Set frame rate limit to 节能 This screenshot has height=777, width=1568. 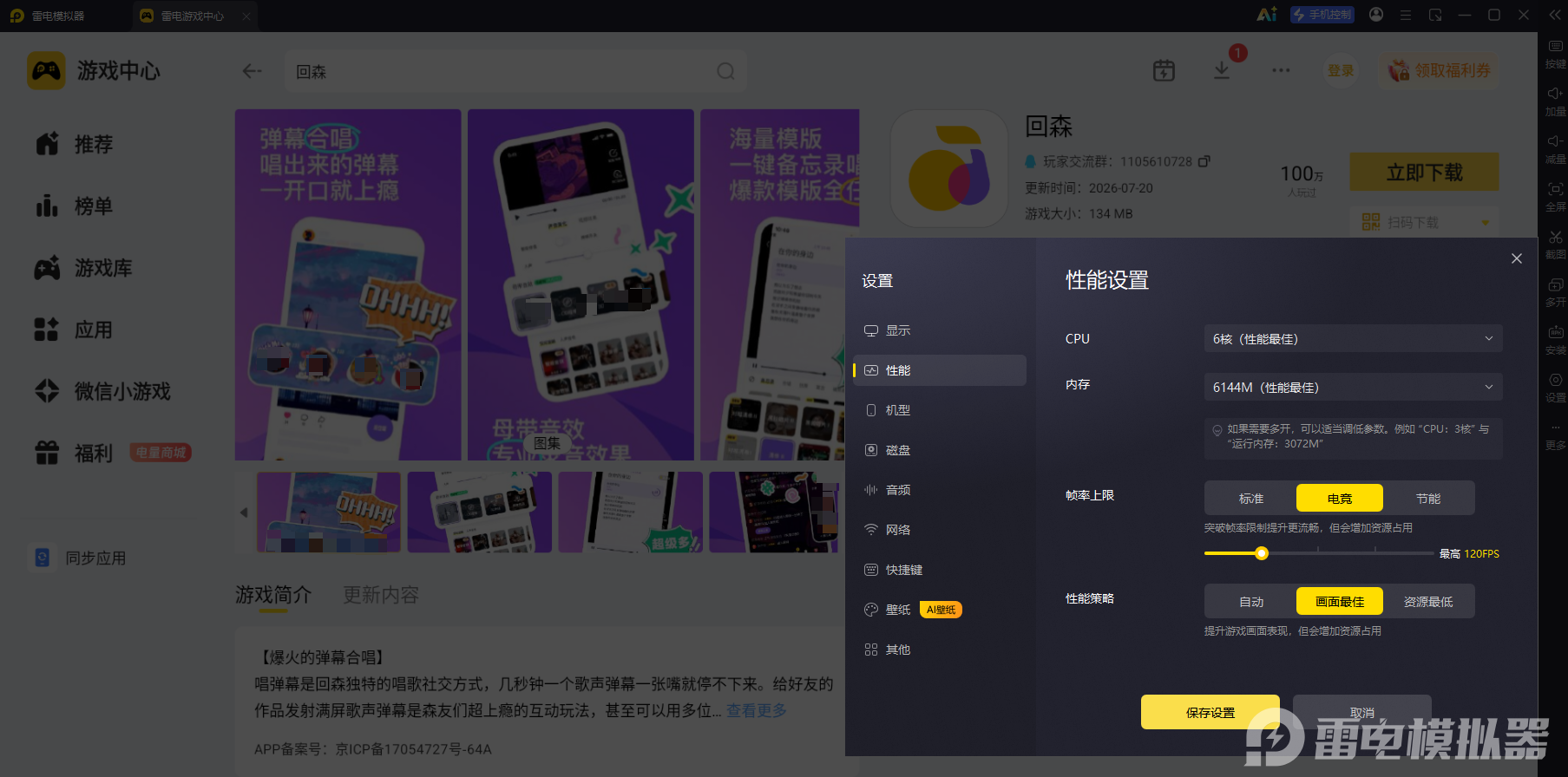[x=1428, y=499]
